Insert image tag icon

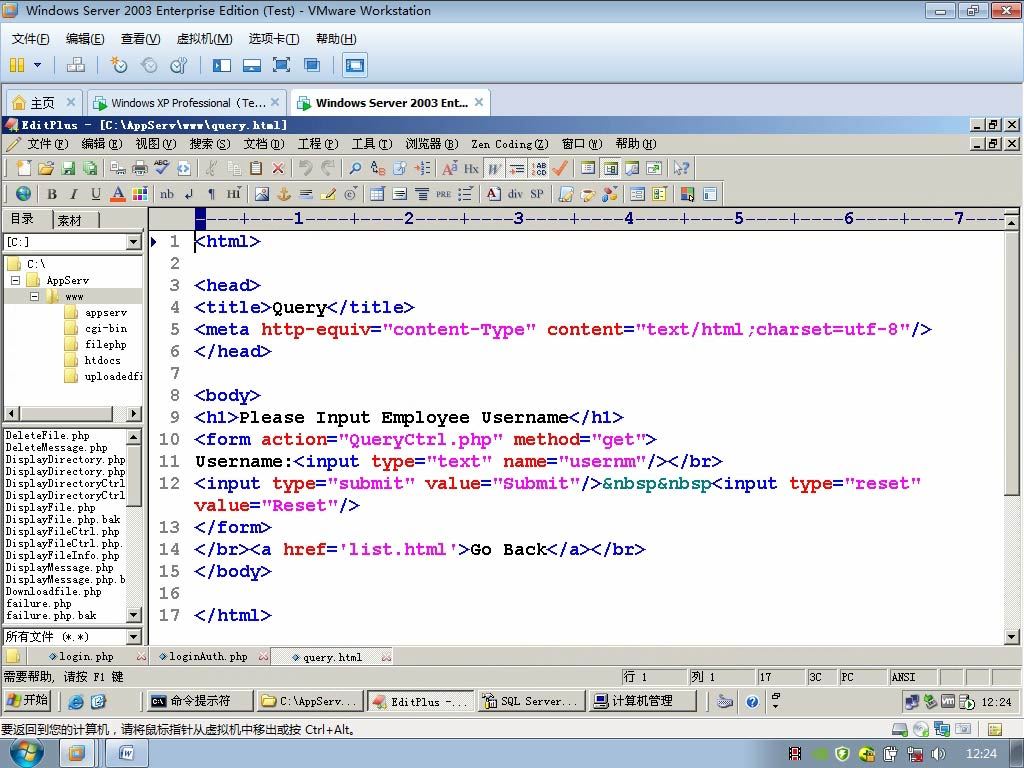tap(262, 194)
